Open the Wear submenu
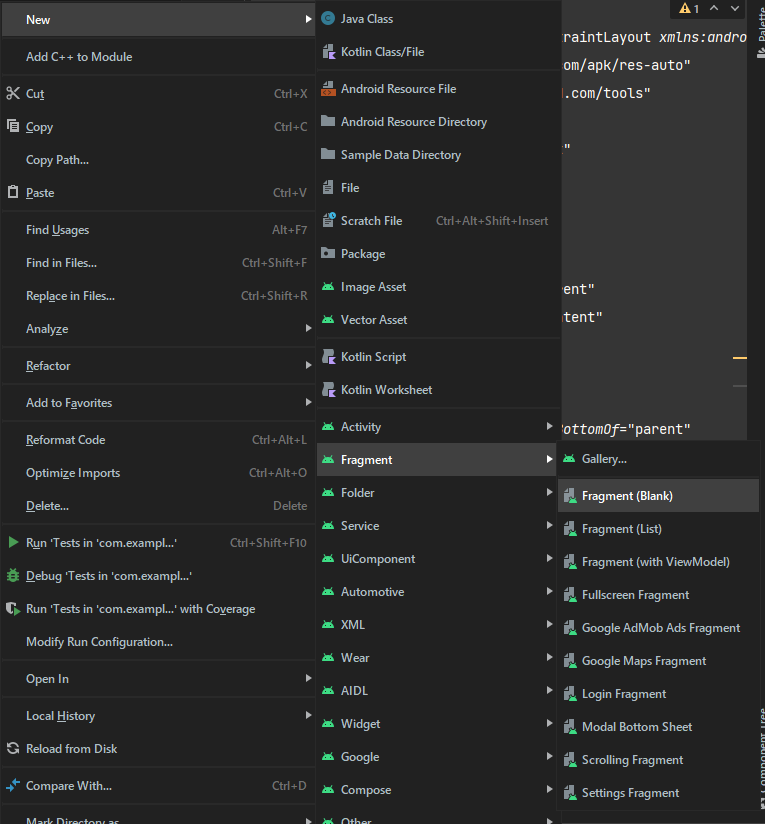Viewport: 765px width, 824px height. [x=437, y=658]
